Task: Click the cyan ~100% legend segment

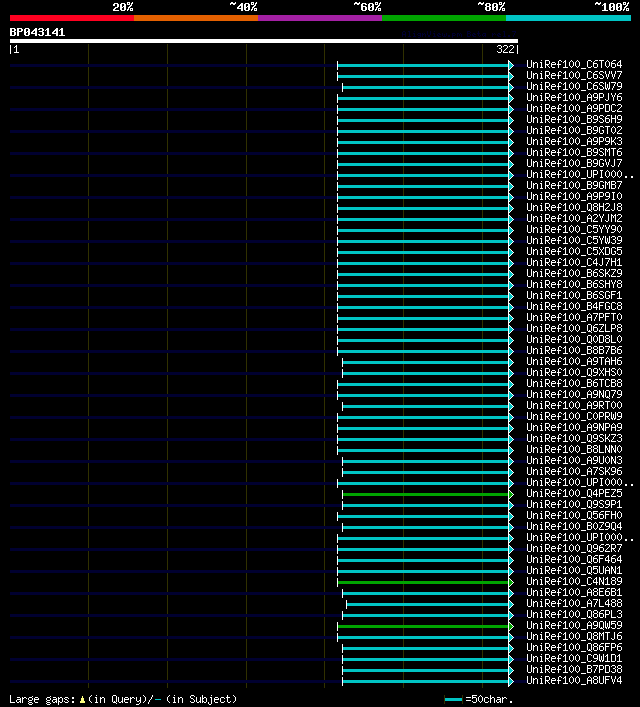Action: (x=568, y=18)
